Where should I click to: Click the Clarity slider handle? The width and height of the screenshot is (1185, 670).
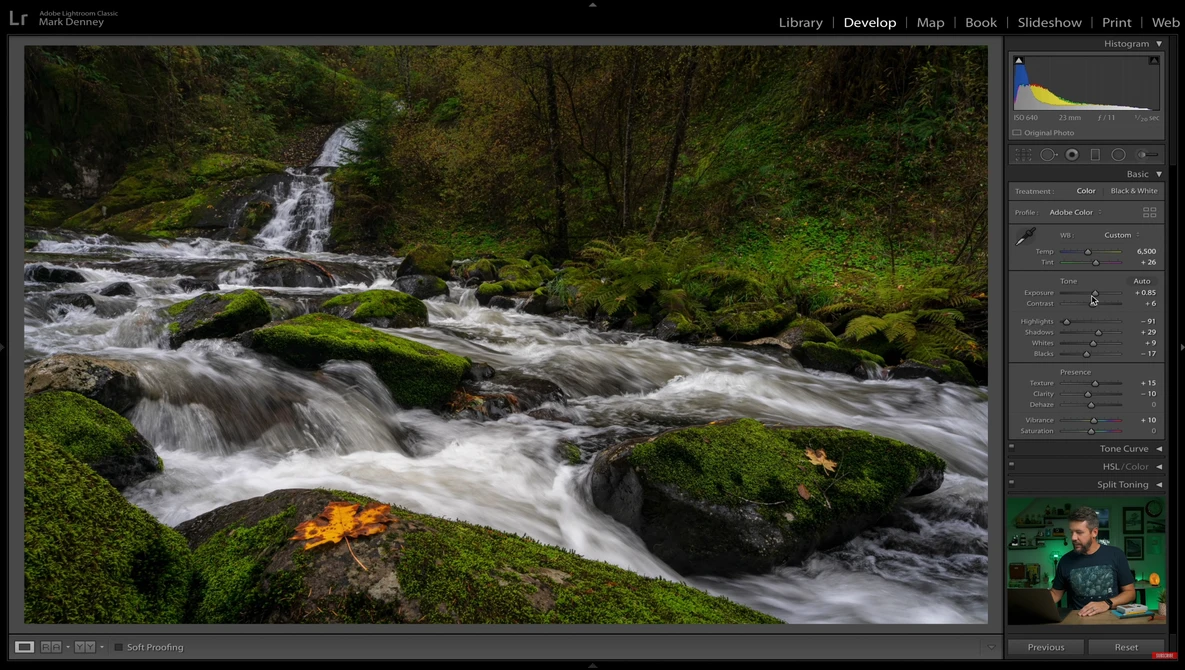[1088, 394]
